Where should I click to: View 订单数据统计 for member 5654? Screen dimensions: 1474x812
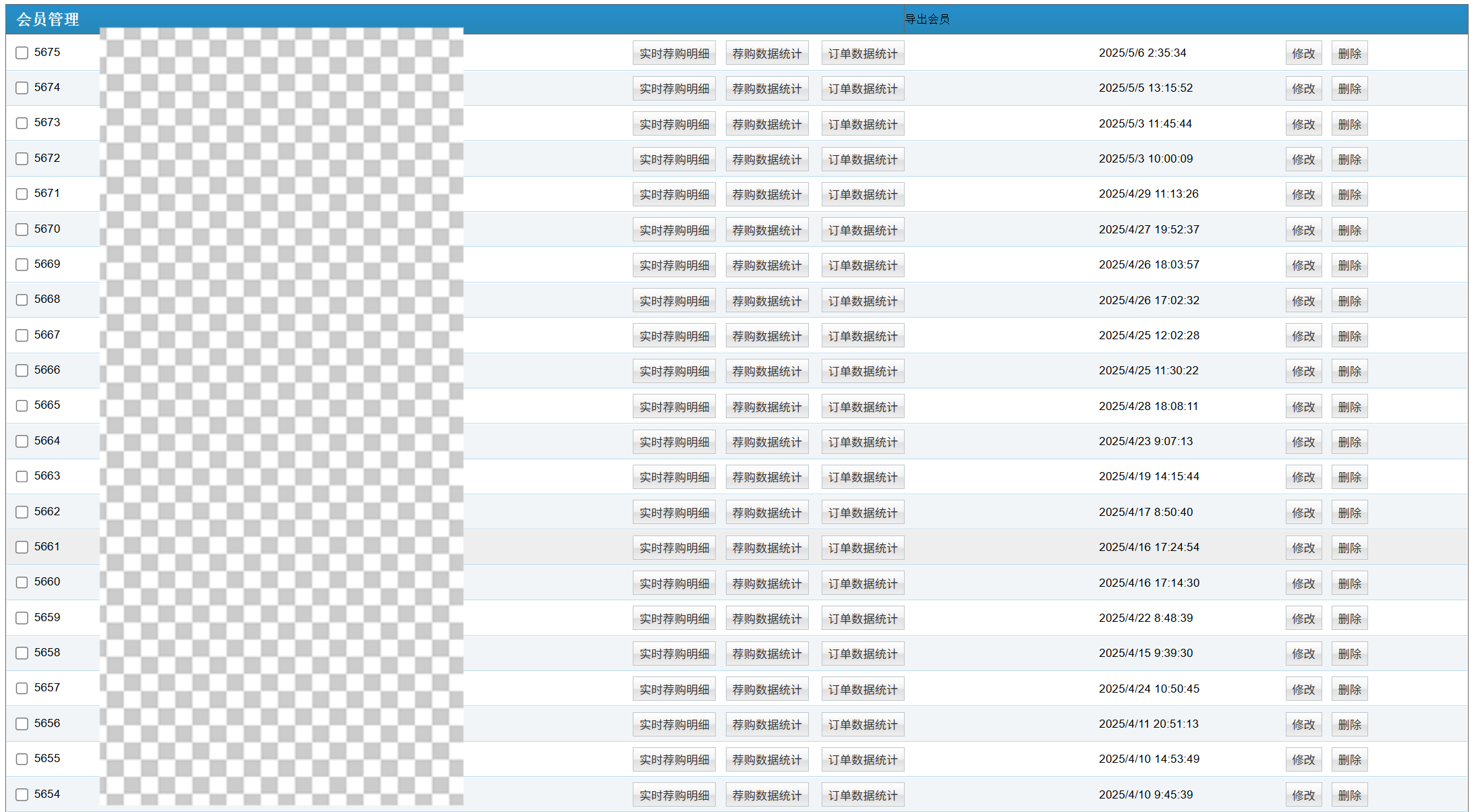(x=863, y=795)
